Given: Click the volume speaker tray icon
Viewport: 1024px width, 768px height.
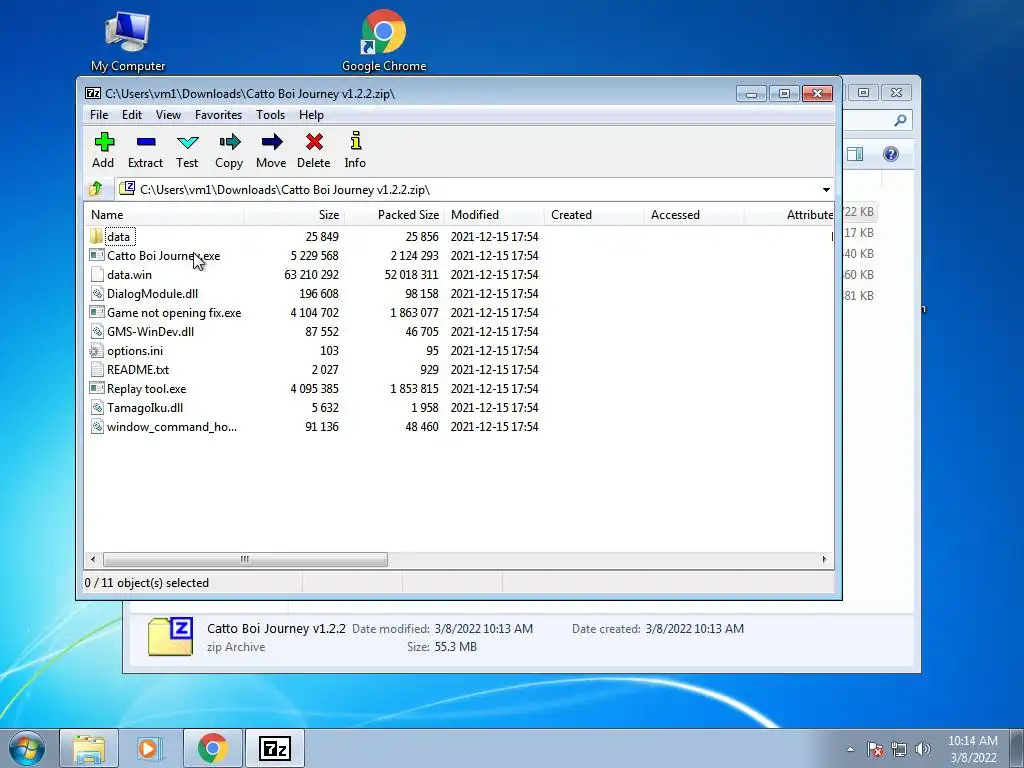Looking at the screenshot, I should coord(923,749).
